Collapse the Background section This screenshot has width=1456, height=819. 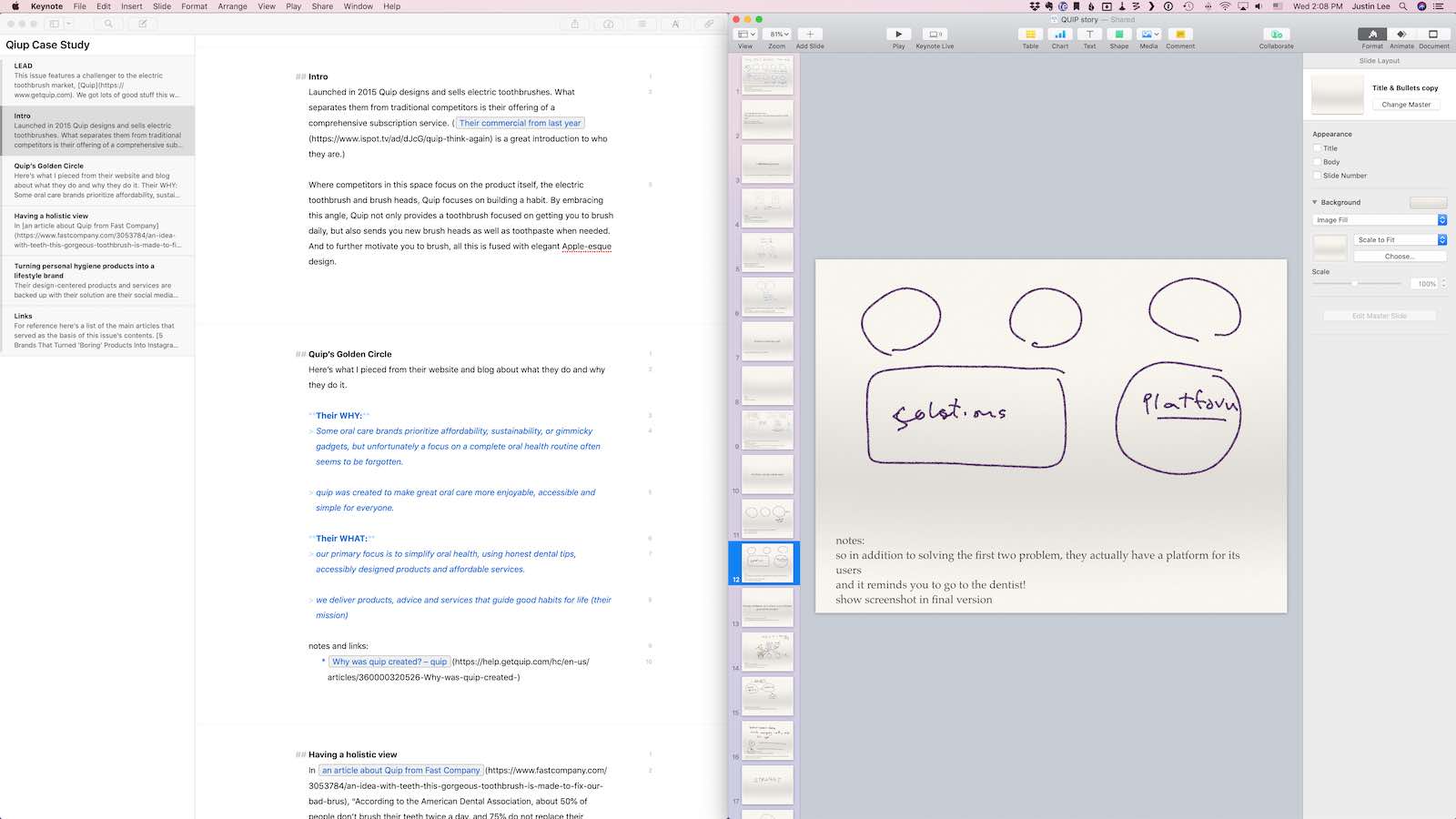1315,202
